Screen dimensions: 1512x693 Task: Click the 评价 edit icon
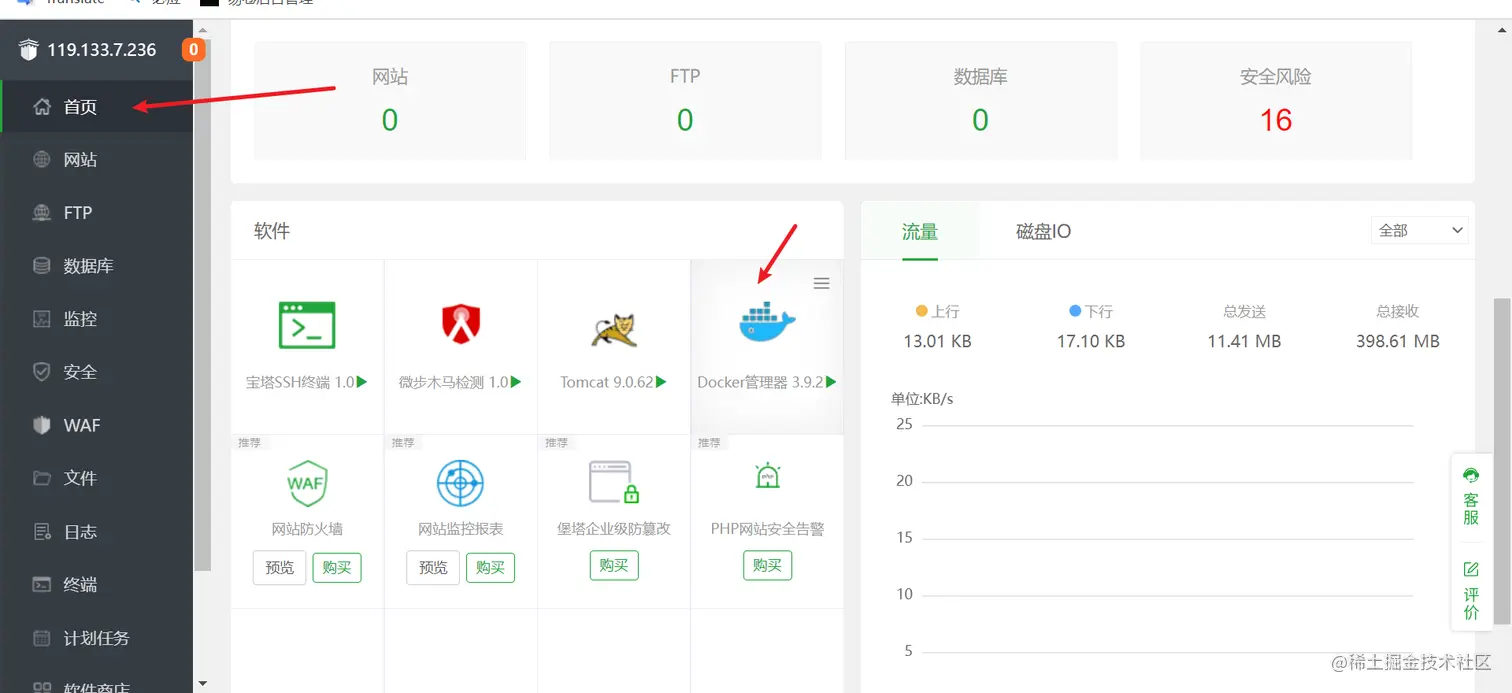[1471, 569]
